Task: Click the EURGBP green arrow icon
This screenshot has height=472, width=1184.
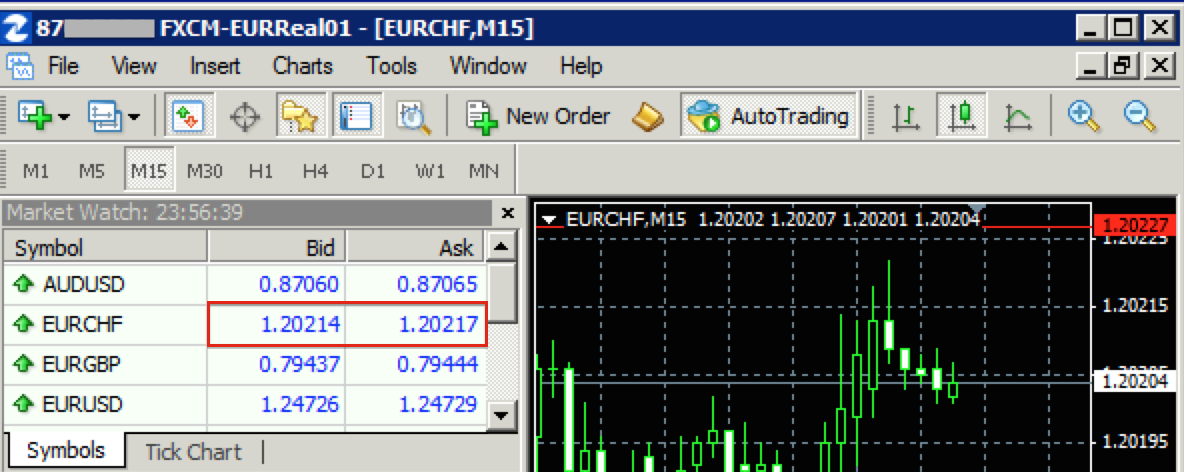Action: [x=24, y=365]
